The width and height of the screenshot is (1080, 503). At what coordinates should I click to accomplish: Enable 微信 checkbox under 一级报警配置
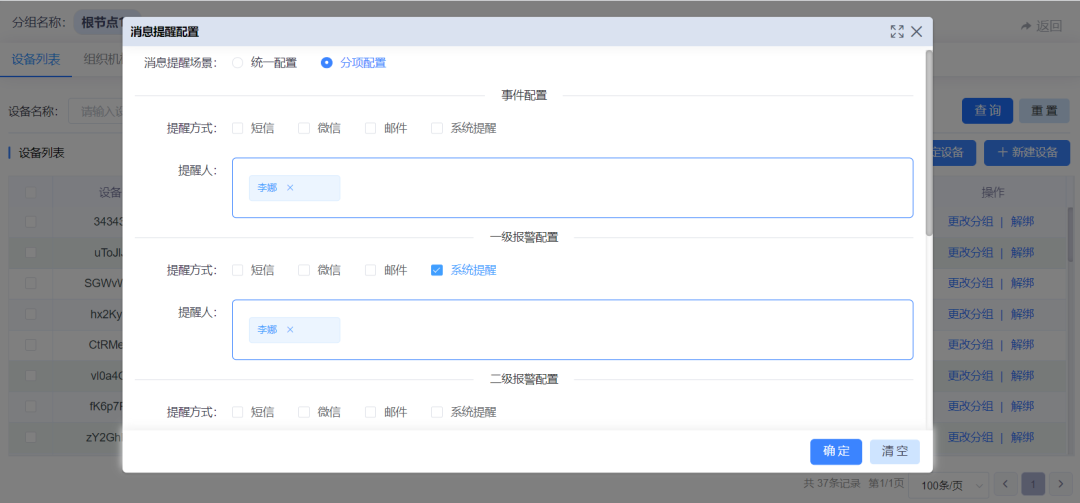click(x=304, y=270)
